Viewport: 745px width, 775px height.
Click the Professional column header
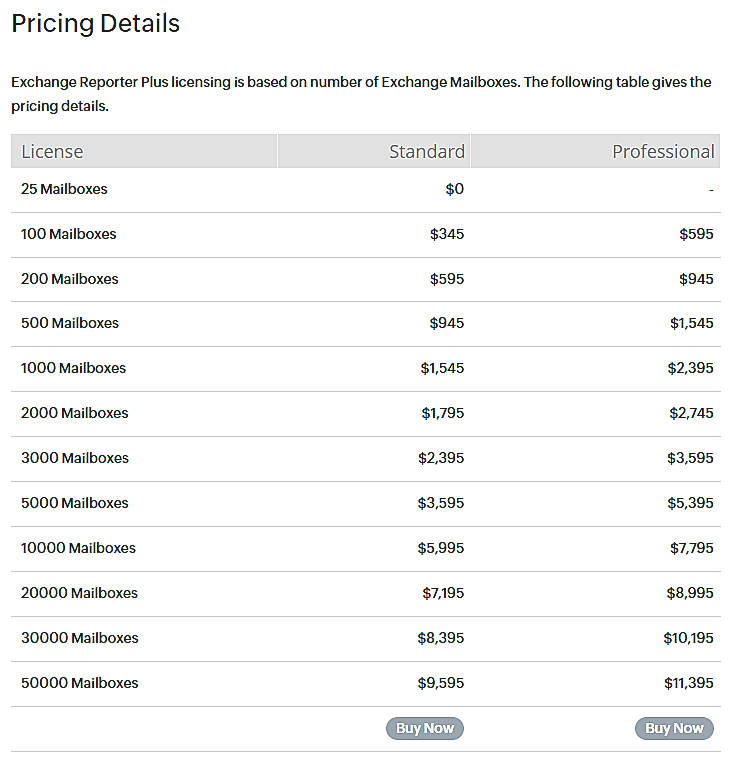(663, 152)
